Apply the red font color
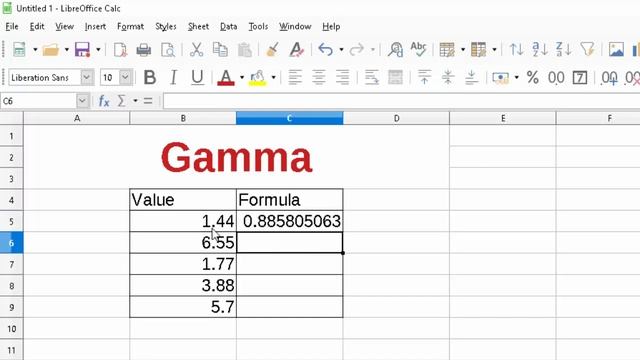Screen dimensions: 640x360 pos(226,78)
